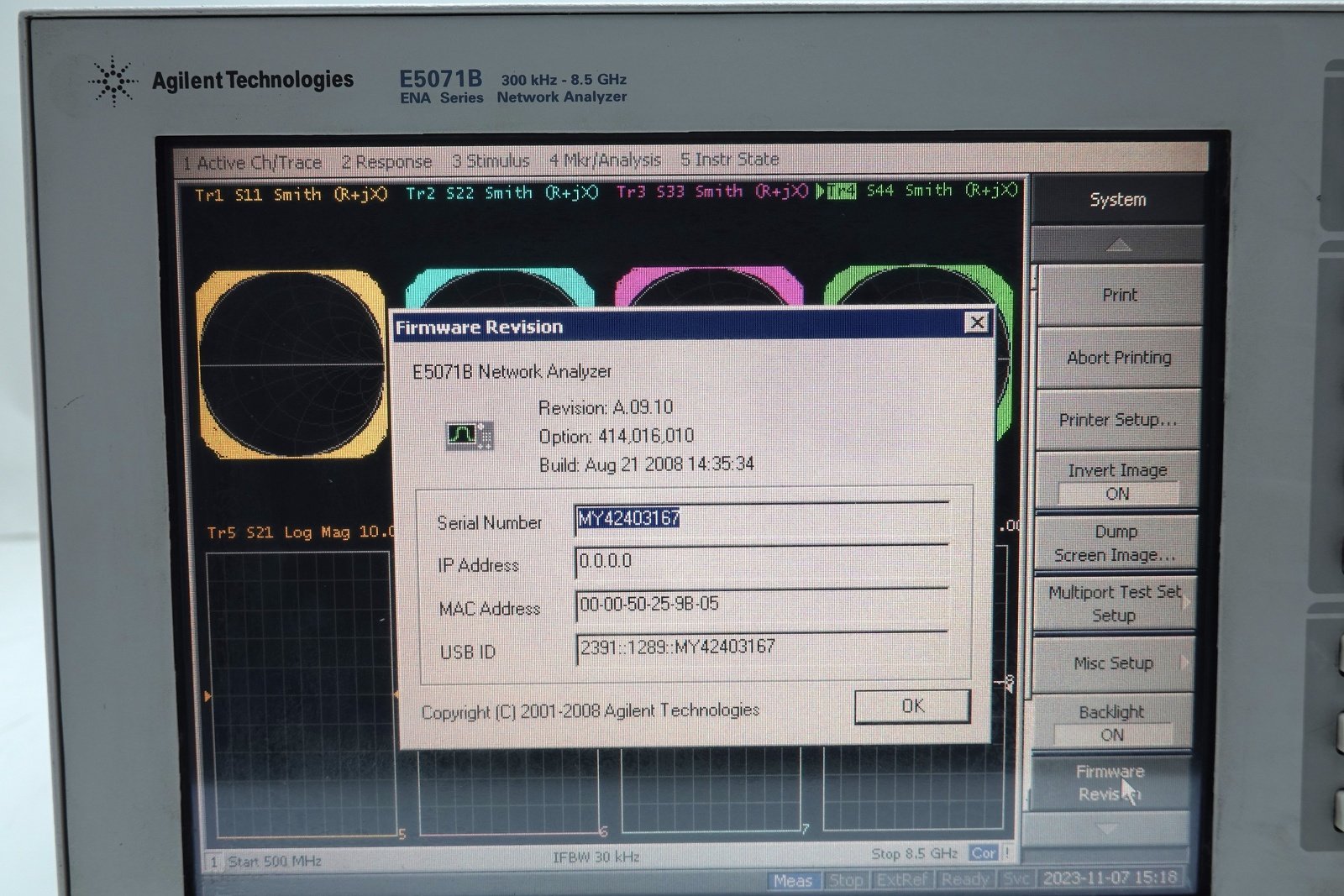This screenshot has height=896, width=1344.
Task: Click the softkey menu down arrow
Action: (x=1107, y=828)
